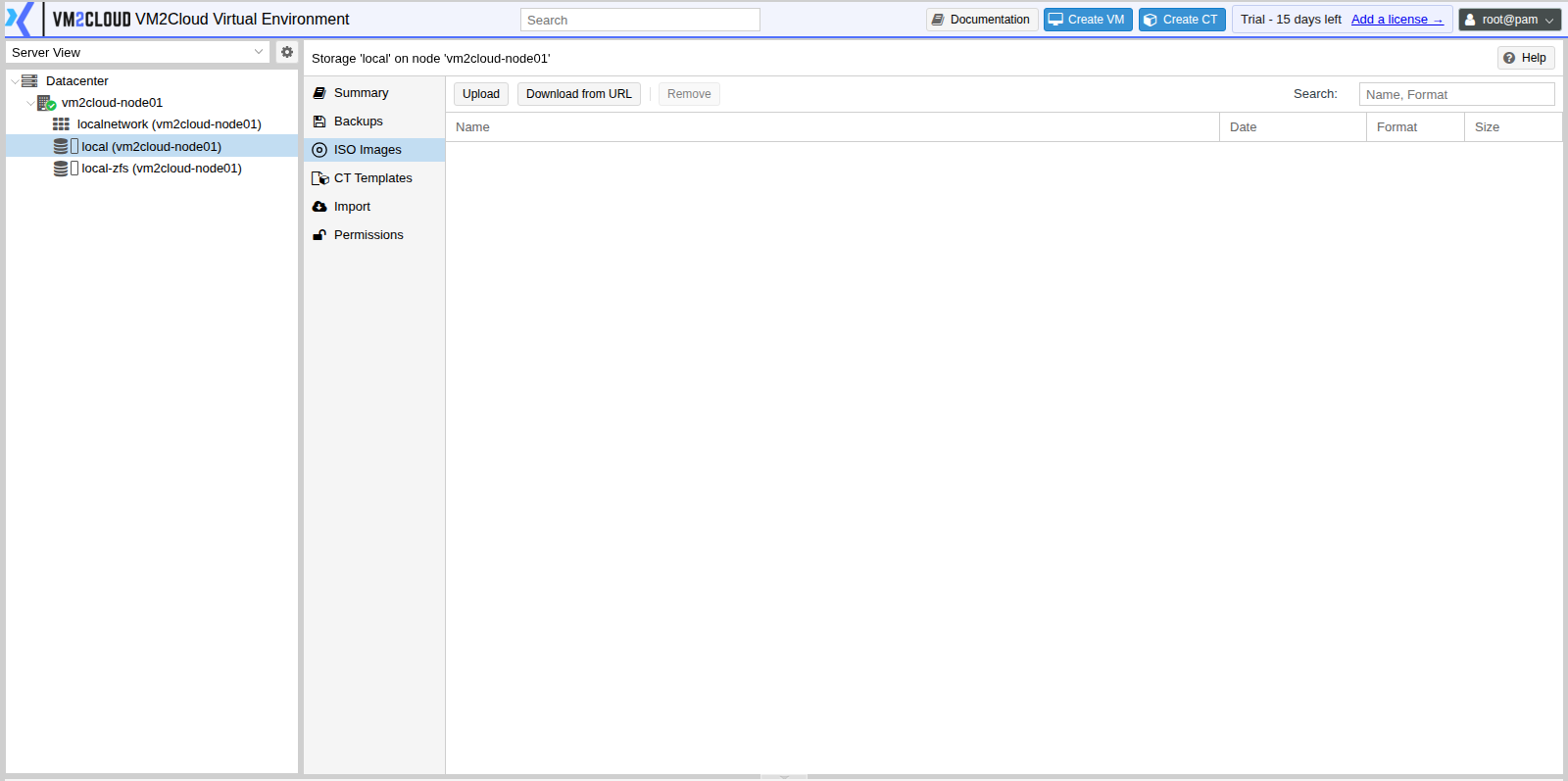This screenshot has height=781, width=1568.
Task: Click the Remove button
Action: (689, 94)
